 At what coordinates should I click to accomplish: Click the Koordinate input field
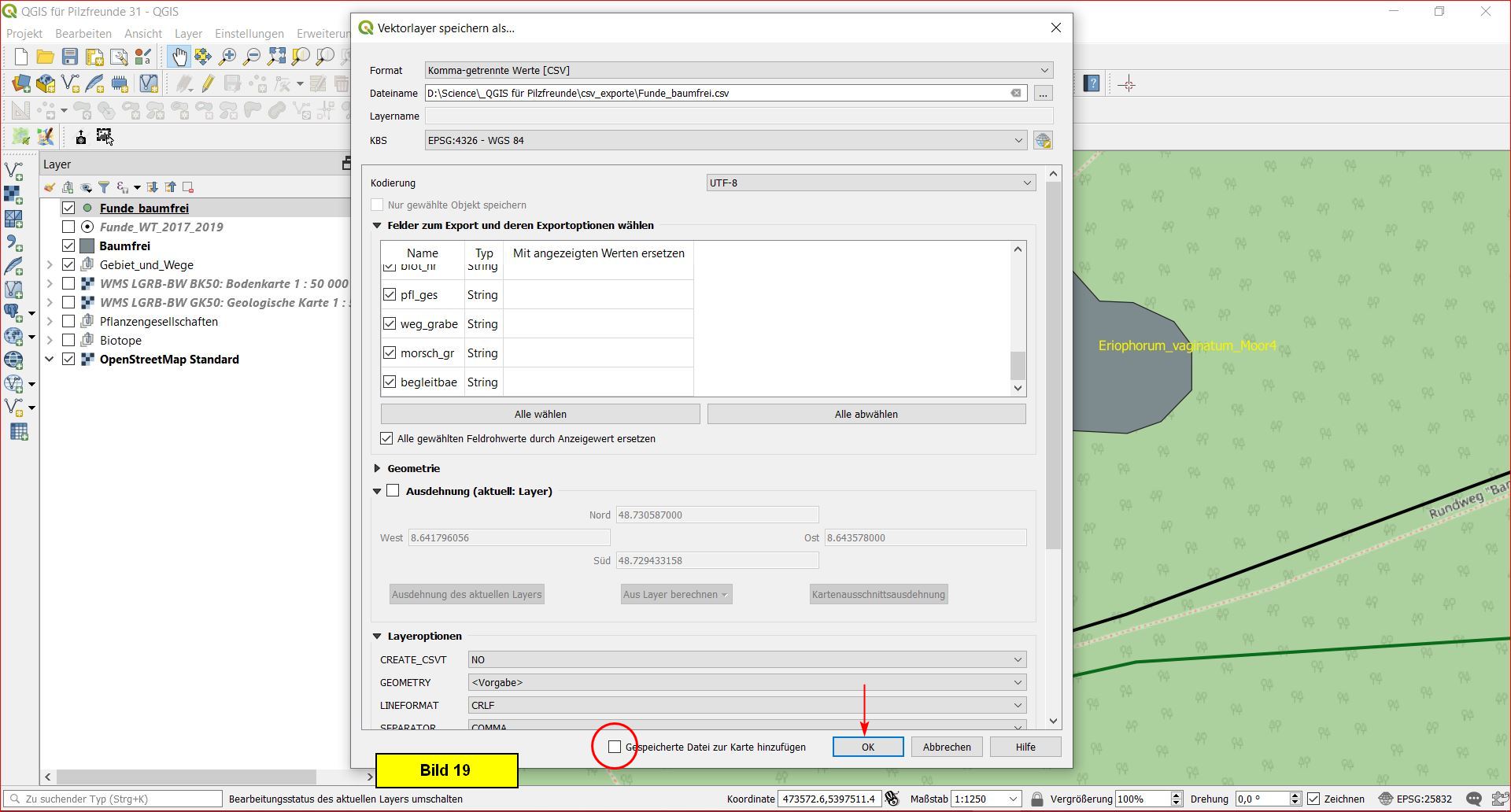[828, 799]
